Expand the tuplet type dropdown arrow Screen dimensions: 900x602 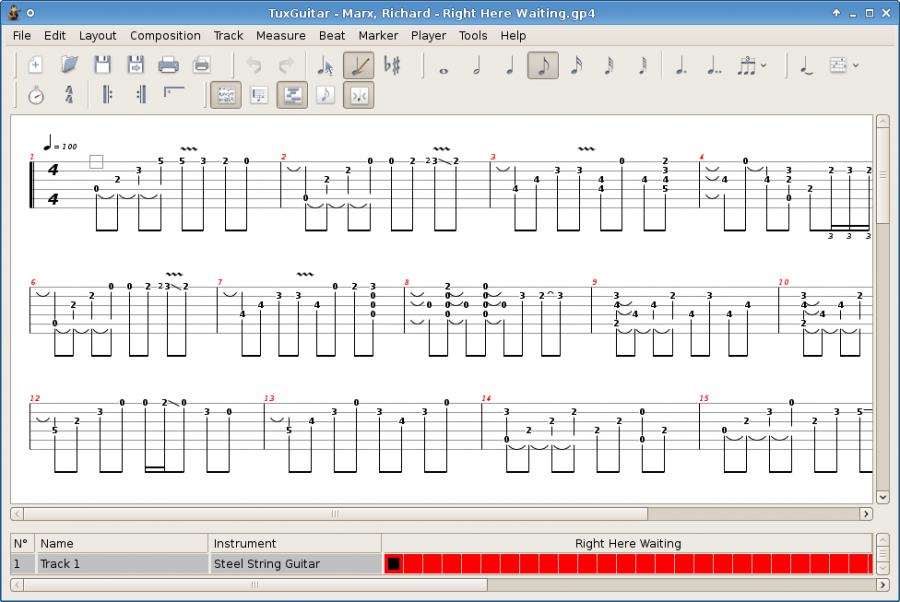point(764,65)
